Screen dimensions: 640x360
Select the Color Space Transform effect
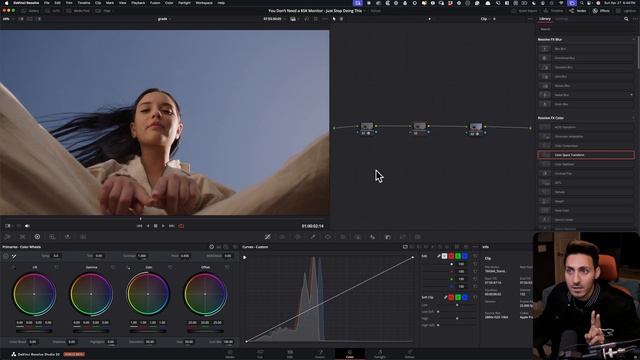pyautogui.click(x=586, y=155)
